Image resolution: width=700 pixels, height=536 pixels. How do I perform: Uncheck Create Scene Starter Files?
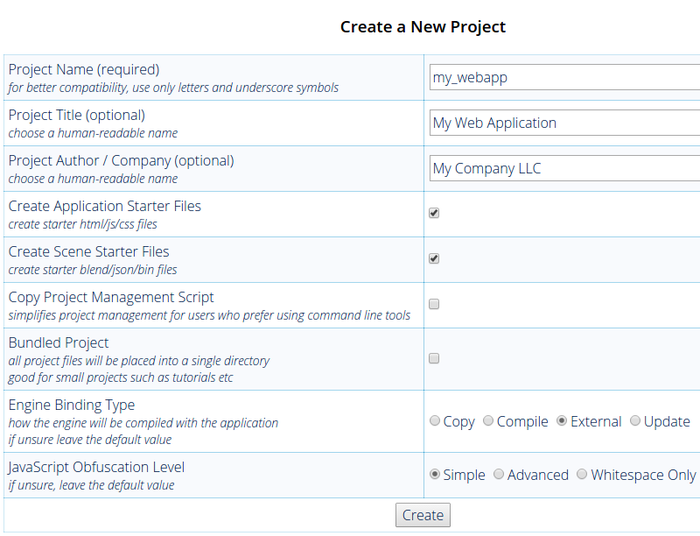[x=434, y=258]
